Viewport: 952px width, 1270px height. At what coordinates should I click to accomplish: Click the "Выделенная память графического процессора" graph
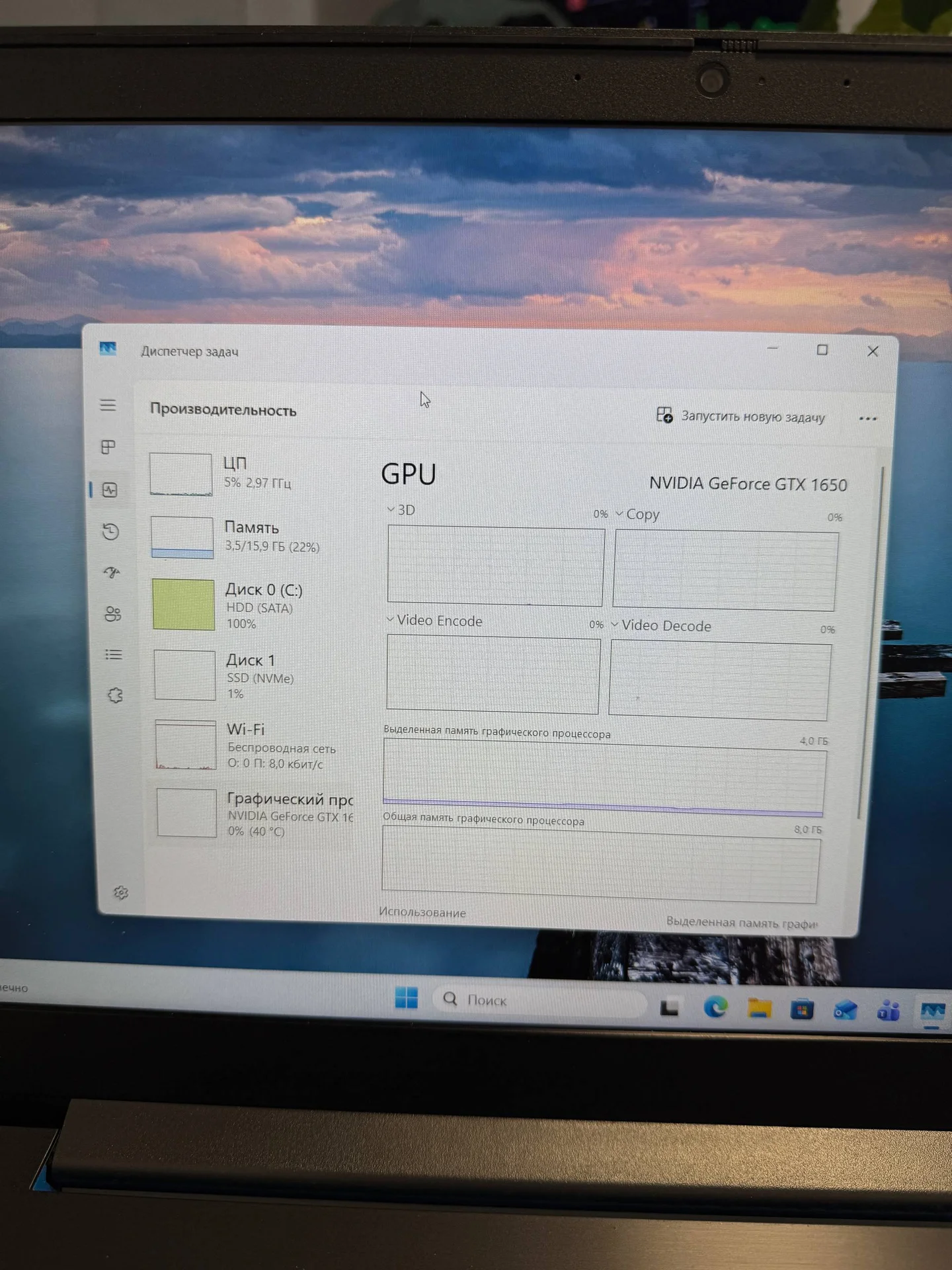click(604, 778)
